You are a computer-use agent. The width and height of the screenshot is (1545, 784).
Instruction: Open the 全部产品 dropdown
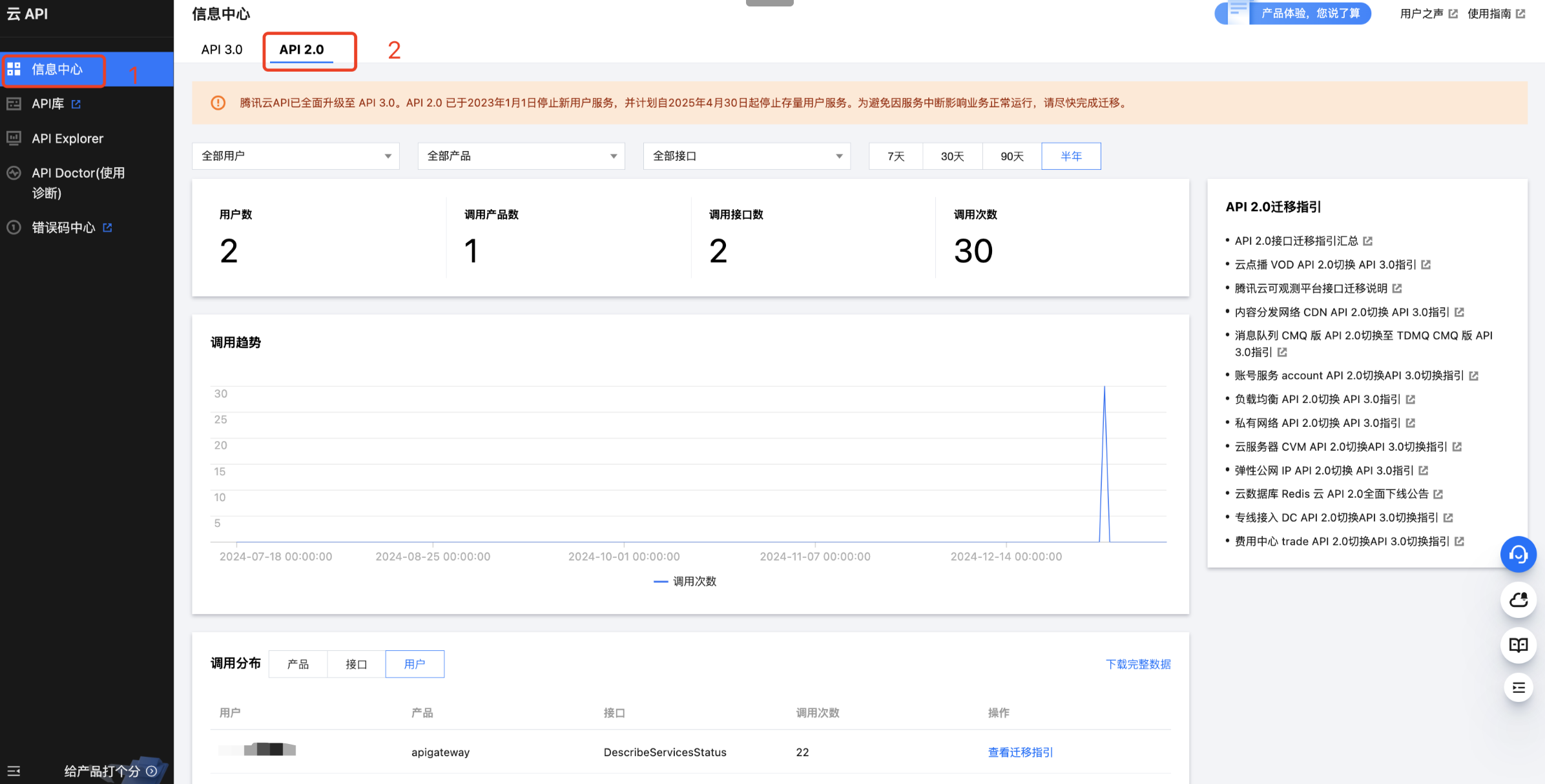[x=521, y=156]
